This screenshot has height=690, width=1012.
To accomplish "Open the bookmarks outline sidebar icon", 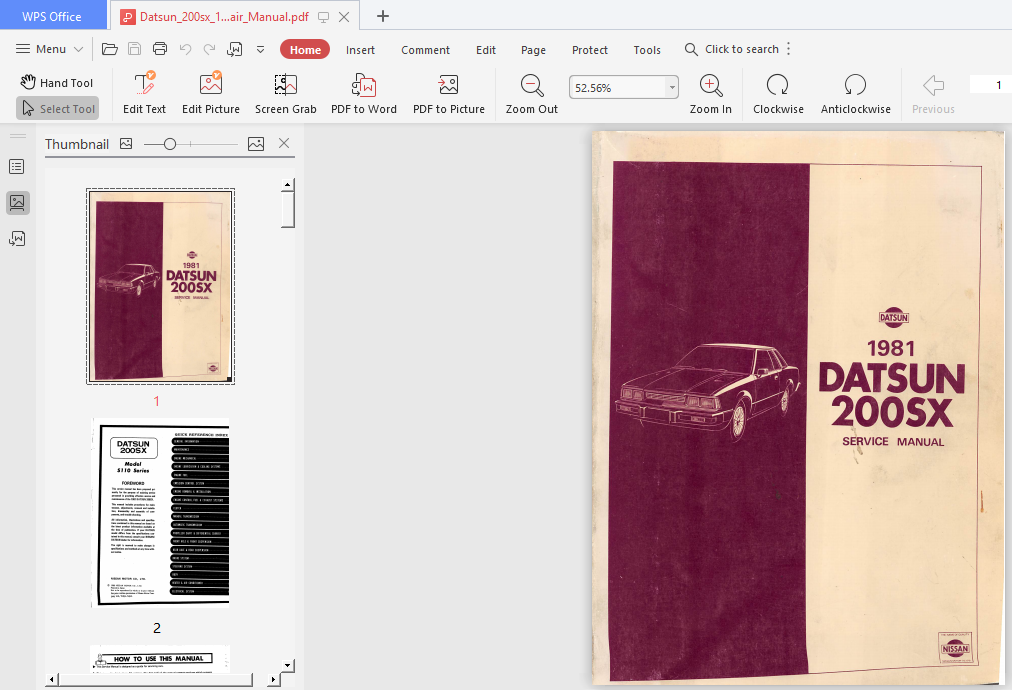I will (17, 167).
